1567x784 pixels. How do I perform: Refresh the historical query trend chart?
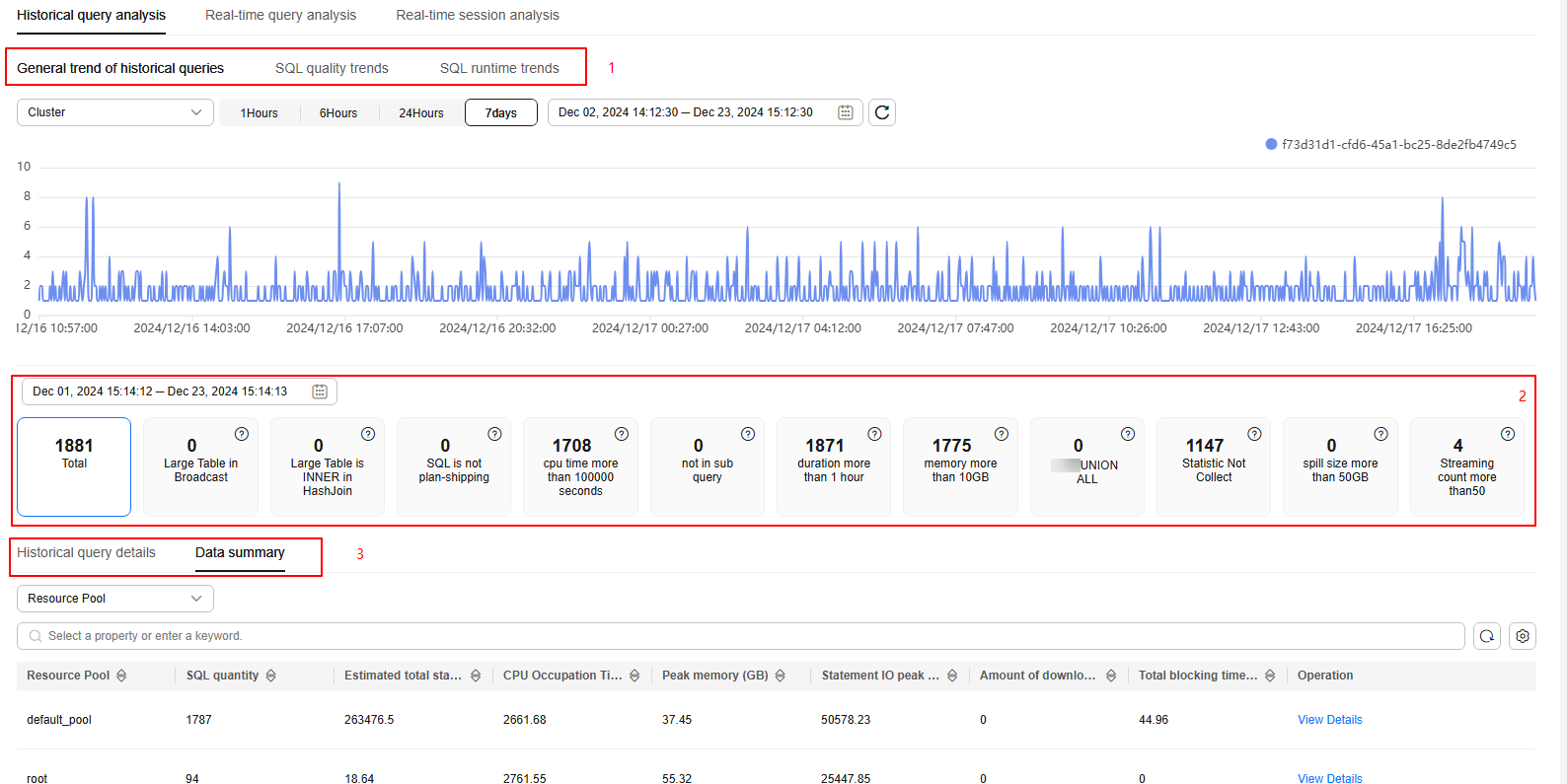tap(882, 112)
